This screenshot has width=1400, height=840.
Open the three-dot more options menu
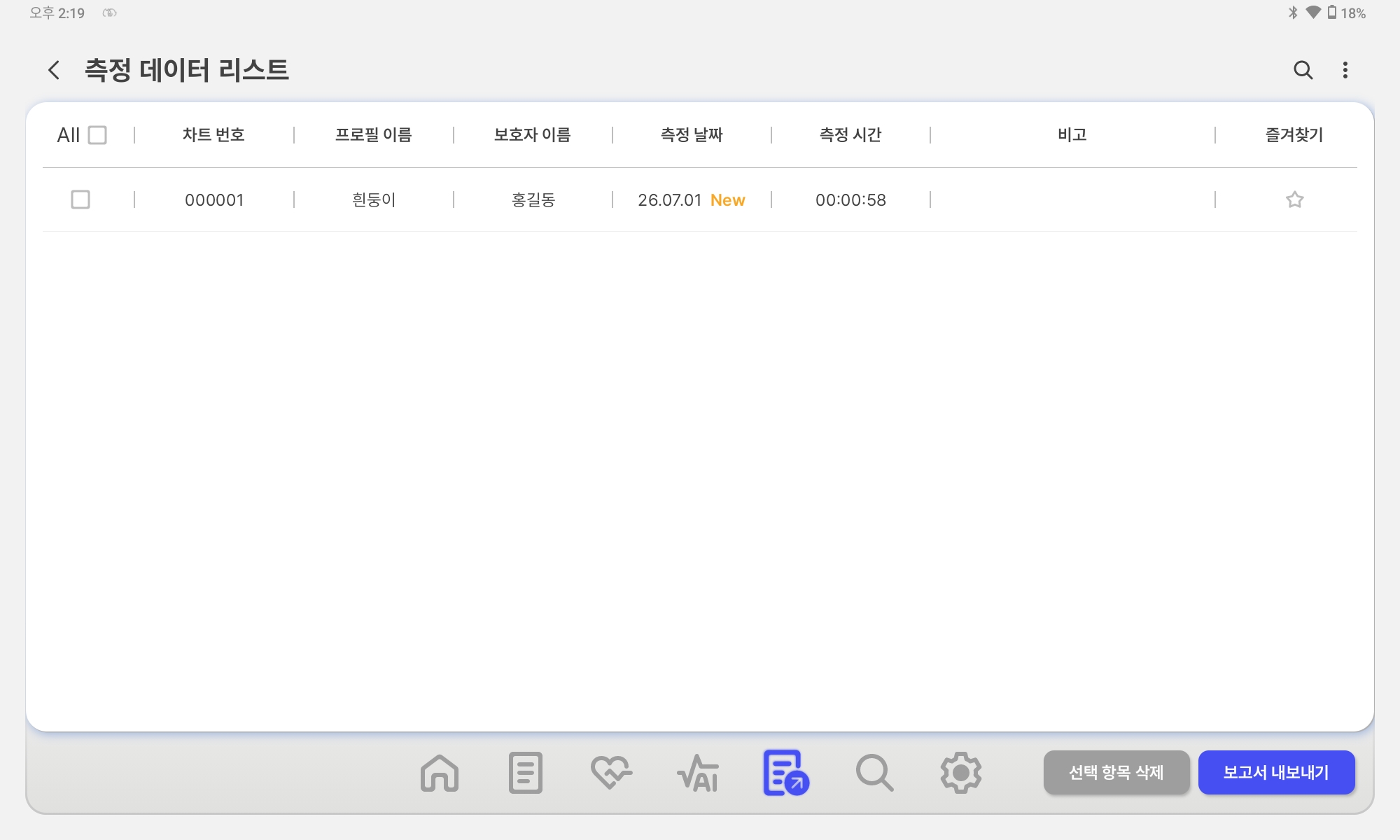point(1345,70)
